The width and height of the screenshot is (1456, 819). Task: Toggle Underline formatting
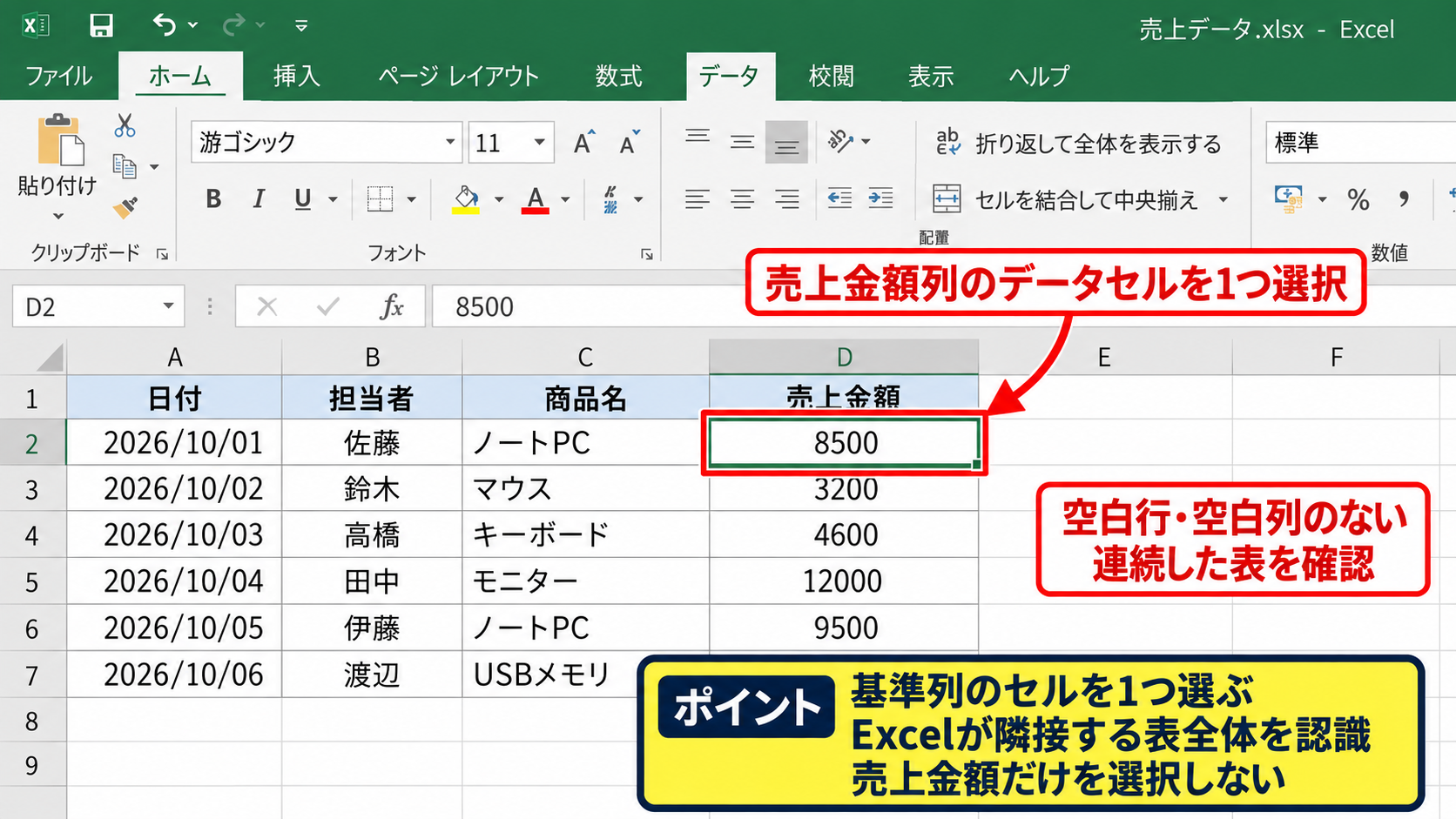[x=302, y=199]
